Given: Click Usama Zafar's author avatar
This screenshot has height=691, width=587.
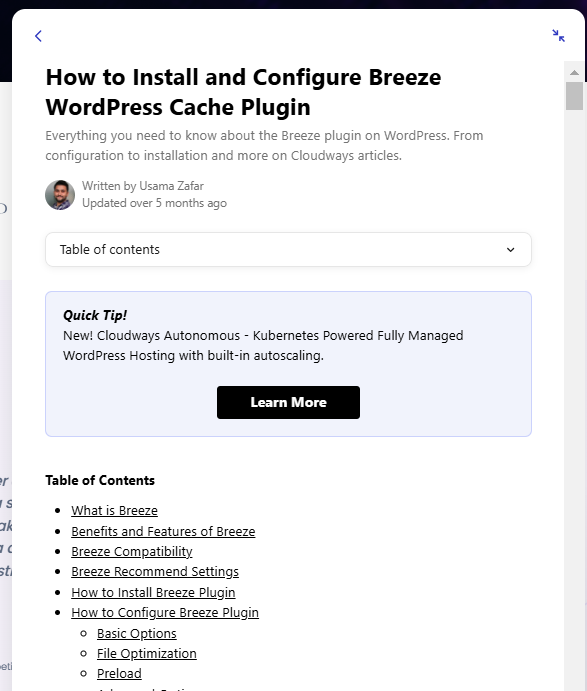Looking at the screenshot, I should [x=60, y=195].
